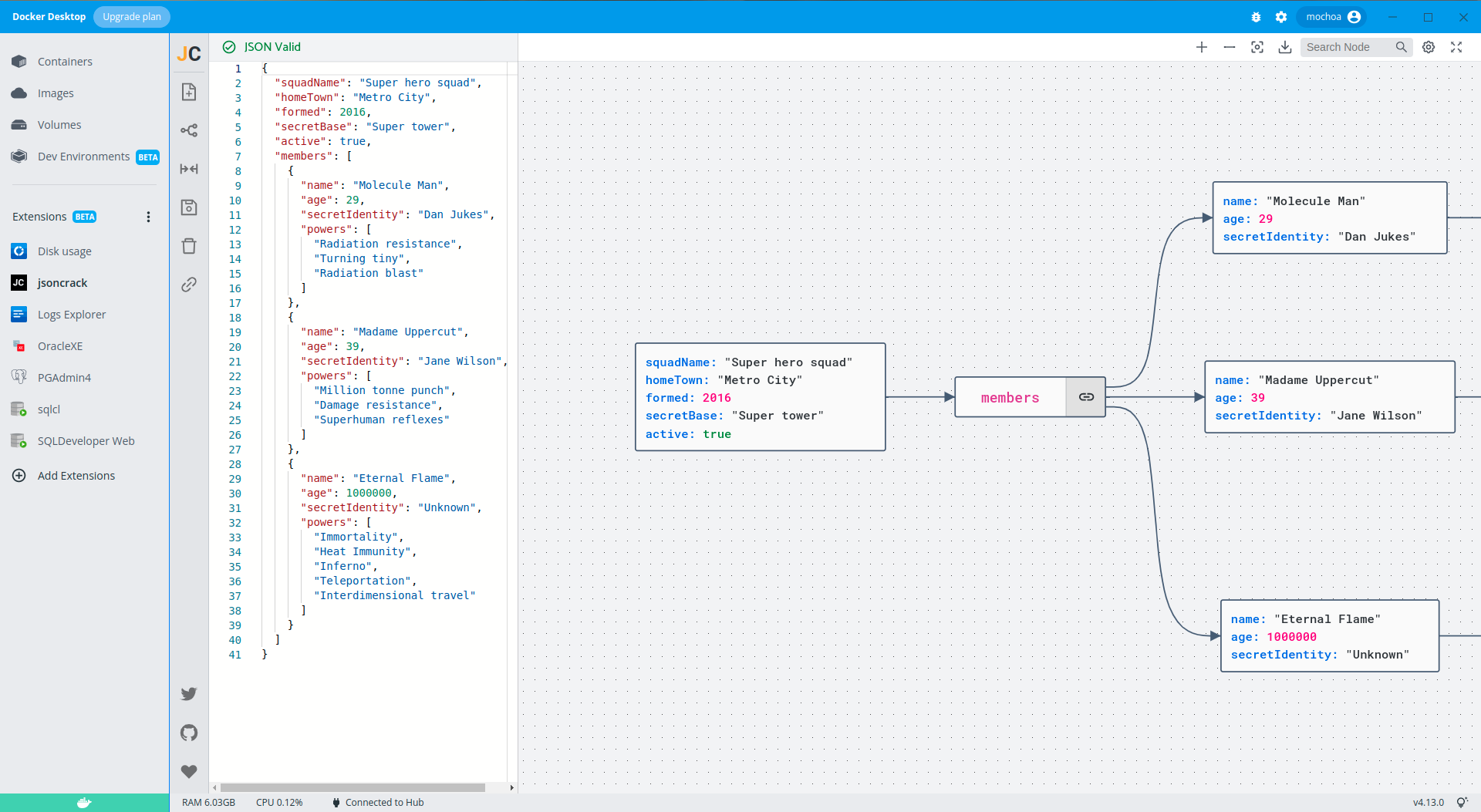Click the "Interdimensional travel" editor line
1481x812 pixels.
[x=394, y=595]
